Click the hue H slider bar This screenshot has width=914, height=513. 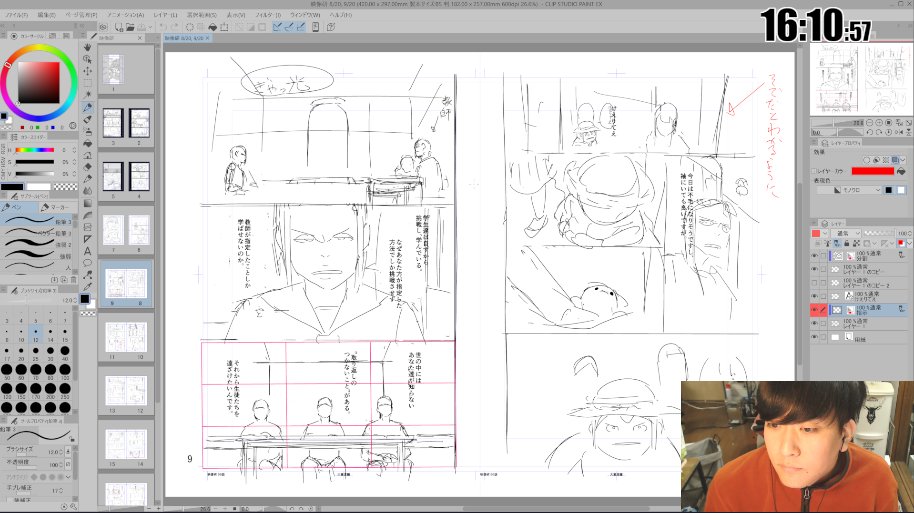(x=34, y=150)
